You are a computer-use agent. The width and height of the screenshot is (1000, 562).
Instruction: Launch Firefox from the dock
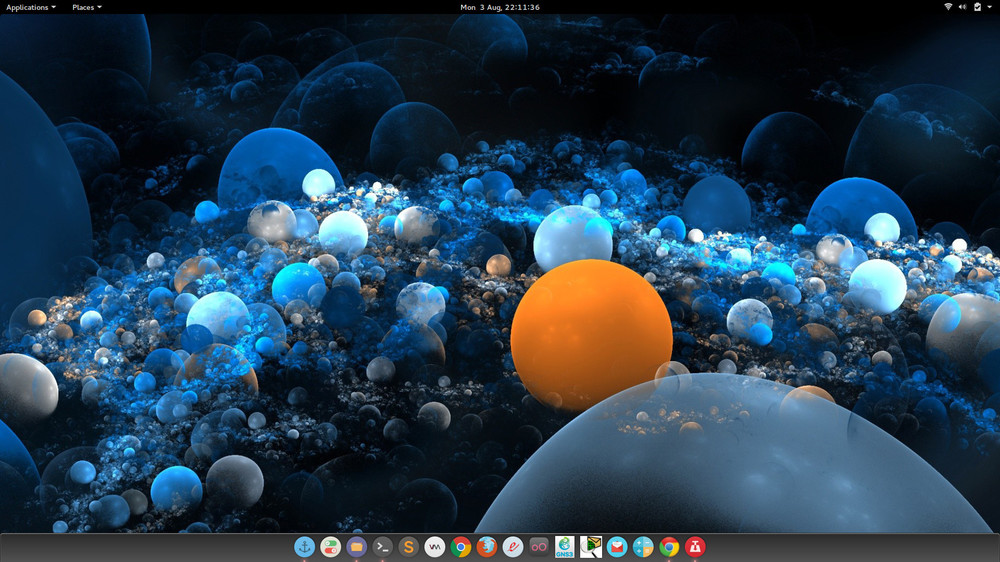tap(487, 547)
